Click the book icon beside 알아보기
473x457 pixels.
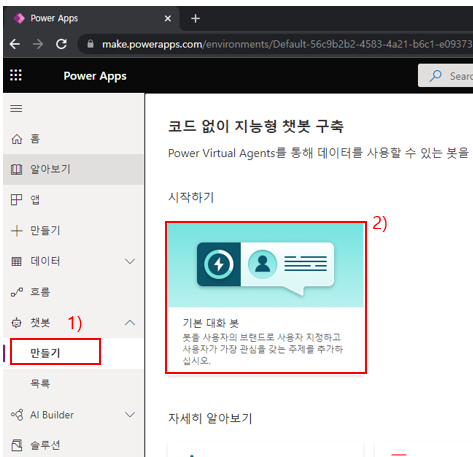(17, 169)
